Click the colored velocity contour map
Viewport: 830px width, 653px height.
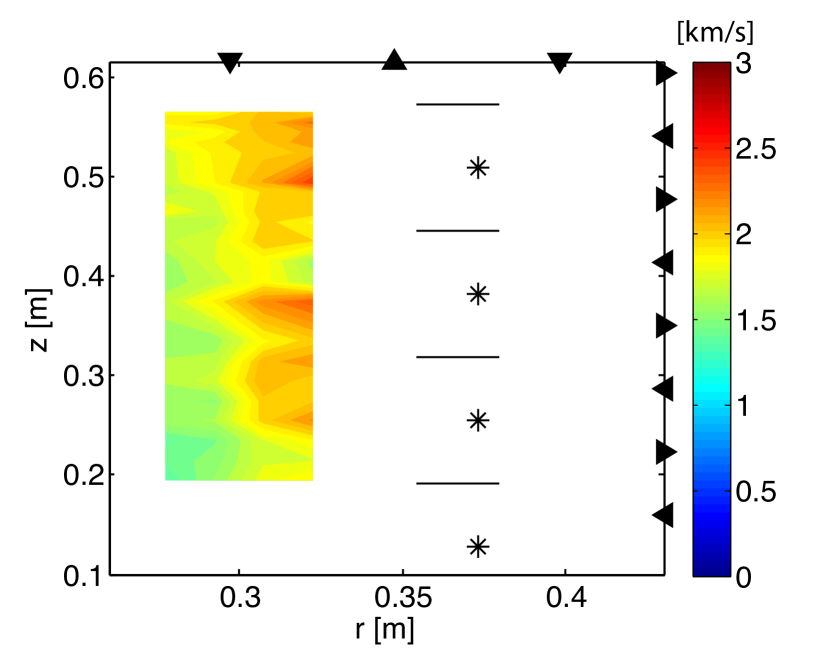tap(239, 296)
